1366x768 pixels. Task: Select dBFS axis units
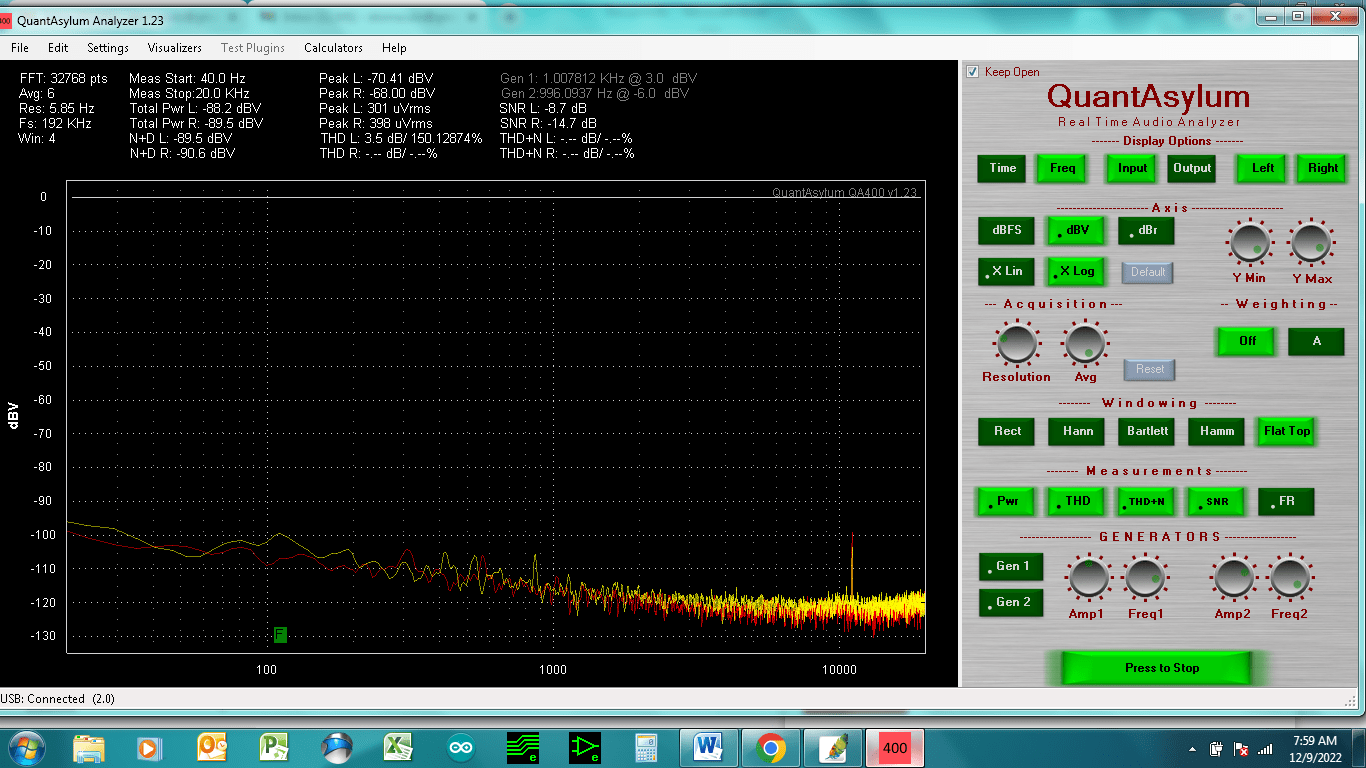coord(1007,230)
